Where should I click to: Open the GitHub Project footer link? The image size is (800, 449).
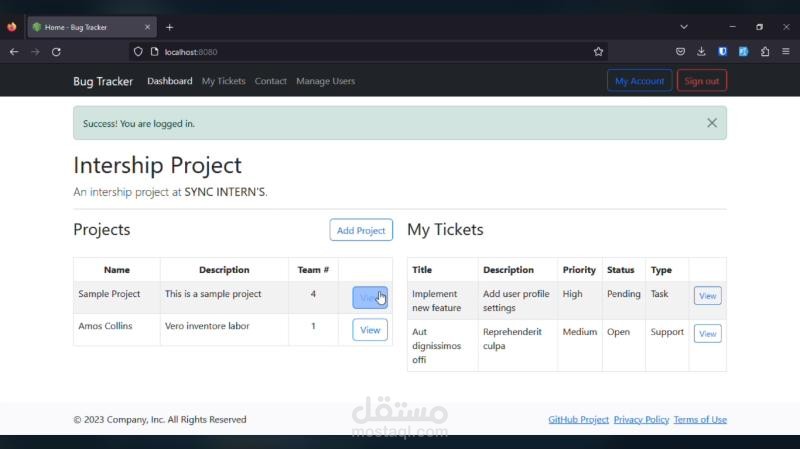(x=579, y=419)
